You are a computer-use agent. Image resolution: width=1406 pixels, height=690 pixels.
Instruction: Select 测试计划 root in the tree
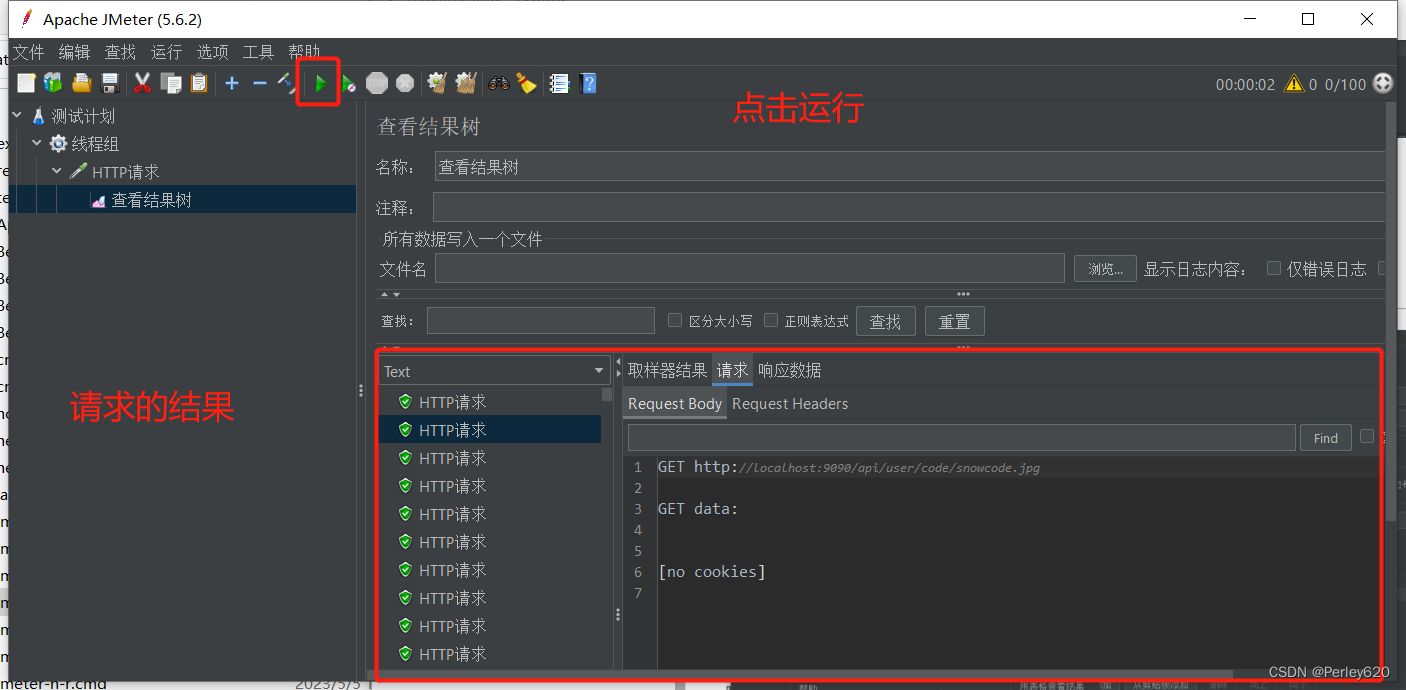(x=83, y=116)
